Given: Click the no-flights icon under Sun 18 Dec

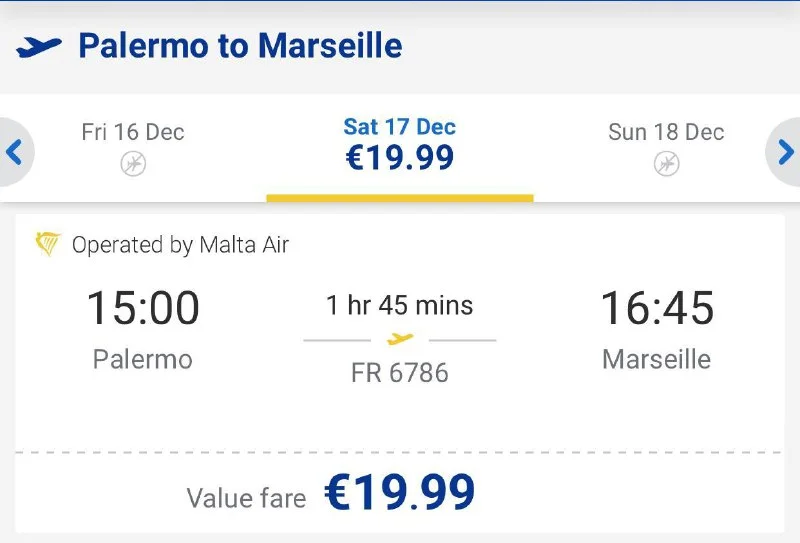Looking at the screenshot, I should 666,164.
